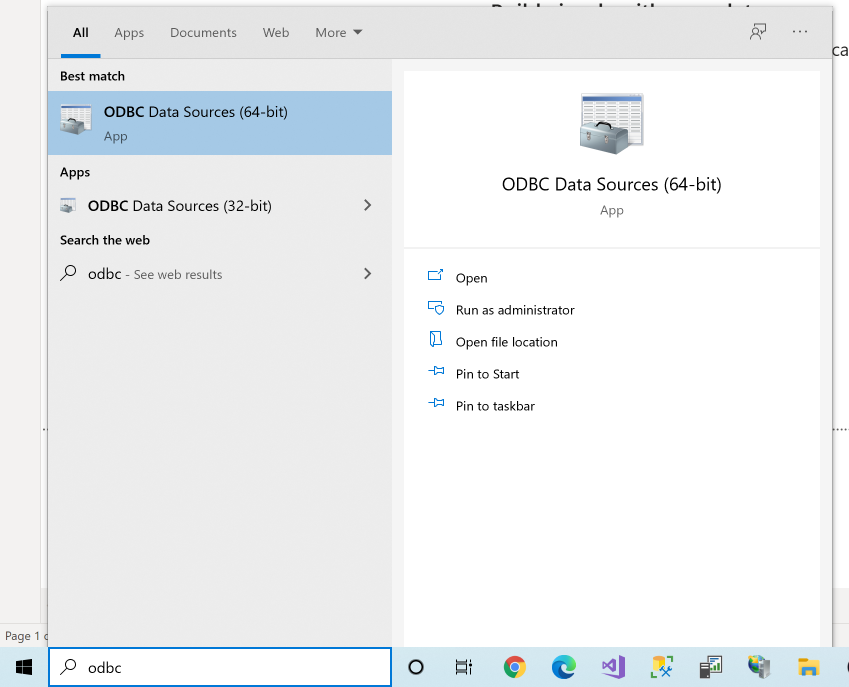Click Open action in preview pane
This screenshot has width=849, height=687.
[x=471, y=278]
